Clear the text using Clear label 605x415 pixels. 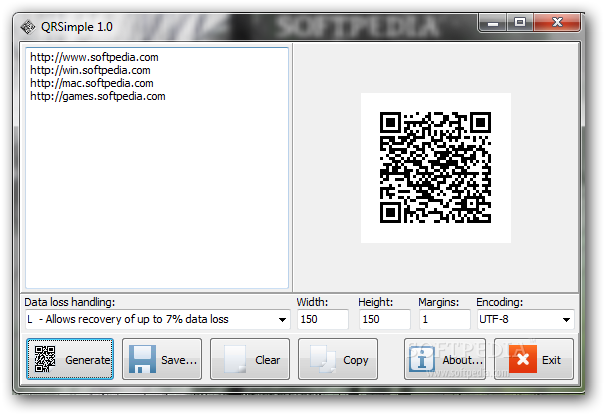click(267, 360)
